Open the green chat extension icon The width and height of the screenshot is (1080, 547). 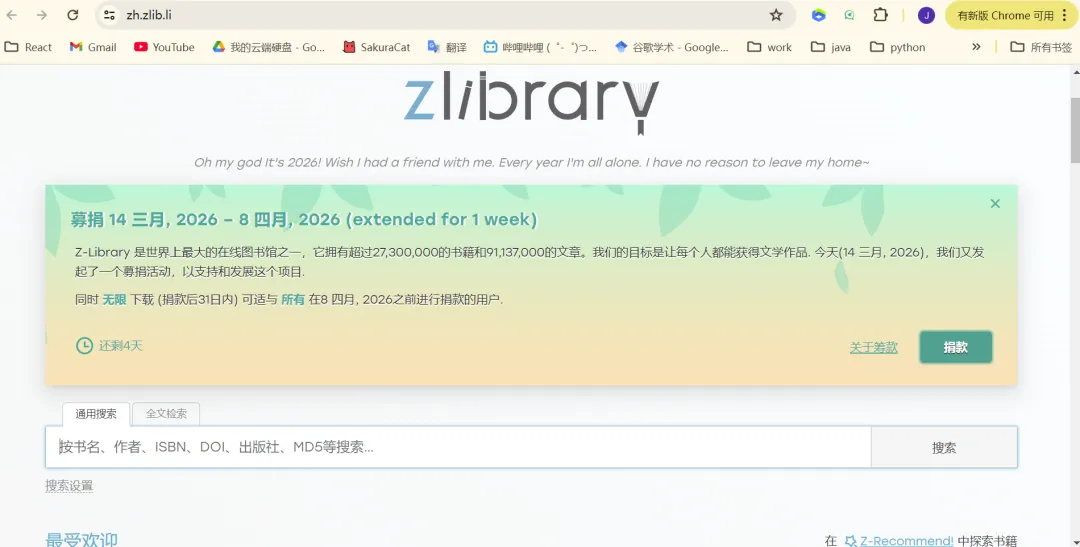849,15
